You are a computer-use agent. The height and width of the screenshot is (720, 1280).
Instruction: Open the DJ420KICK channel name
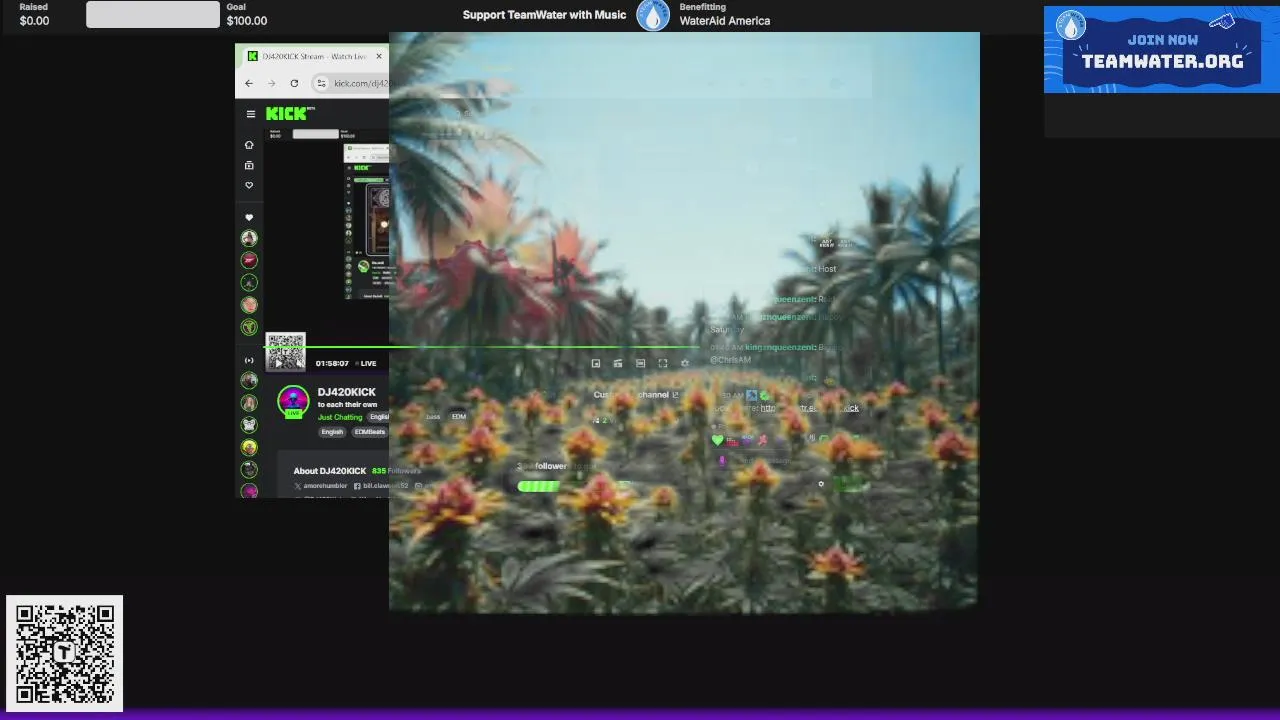coord(347,392)
